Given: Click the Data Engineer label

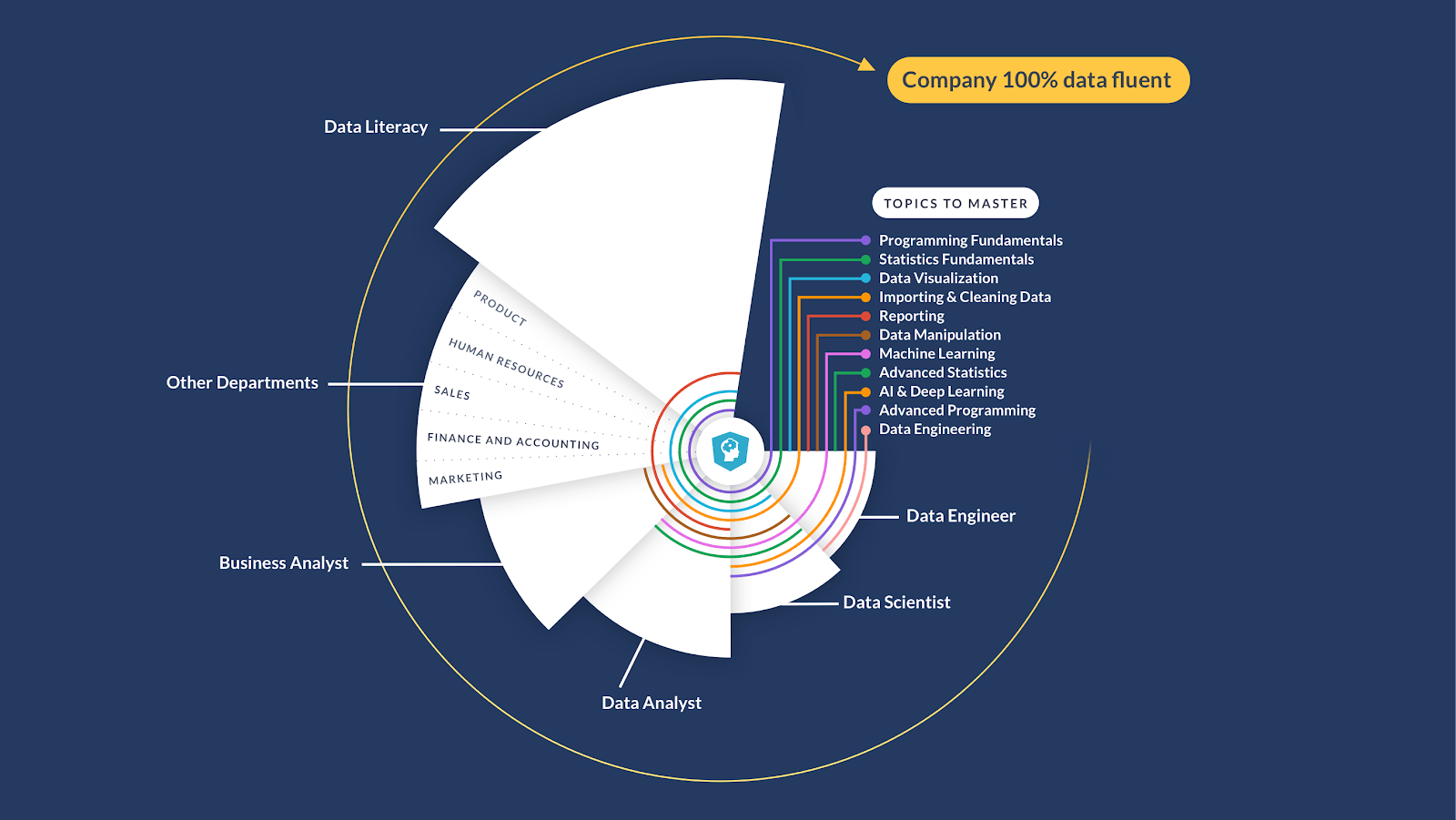Looking at the screenshot, I should [x=961, y=516].
